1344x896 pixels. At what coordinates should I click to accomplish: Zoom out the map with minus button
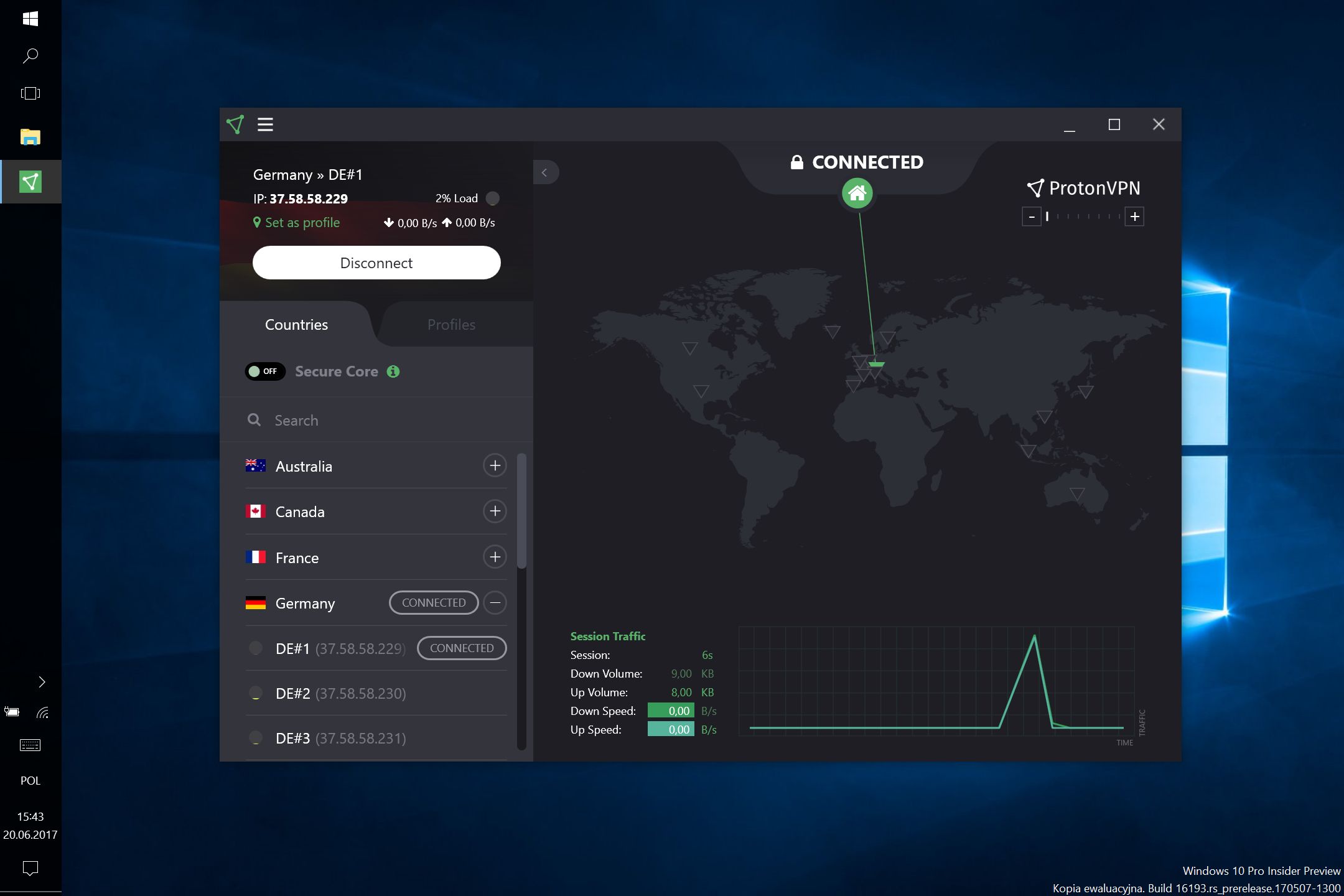pos(1032,217)
